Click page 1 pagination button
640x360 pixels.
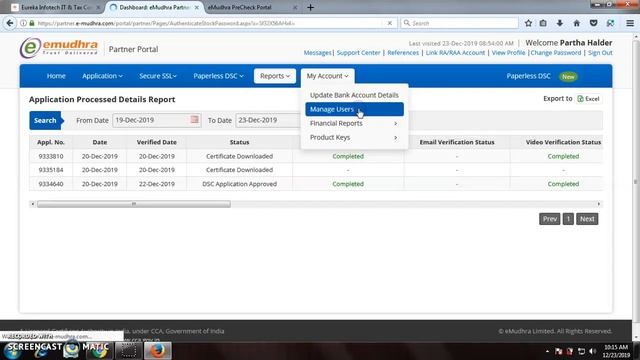click(568, 219)
